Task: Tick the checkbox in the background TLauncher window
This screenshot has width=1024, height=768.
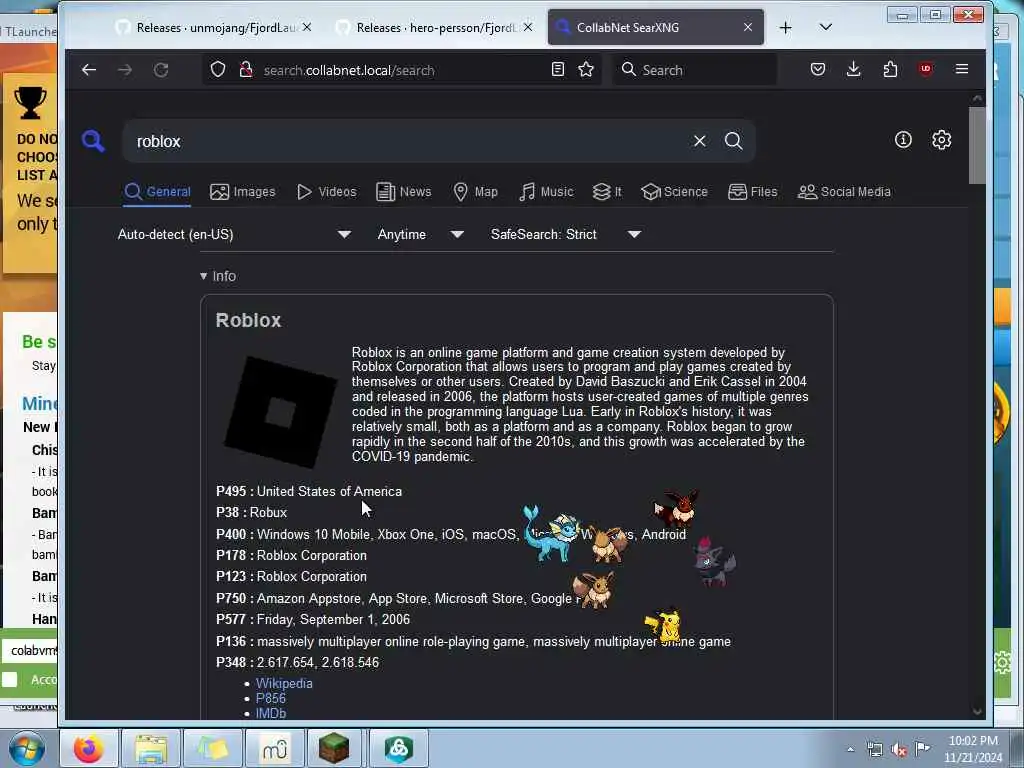Action: 9,679
